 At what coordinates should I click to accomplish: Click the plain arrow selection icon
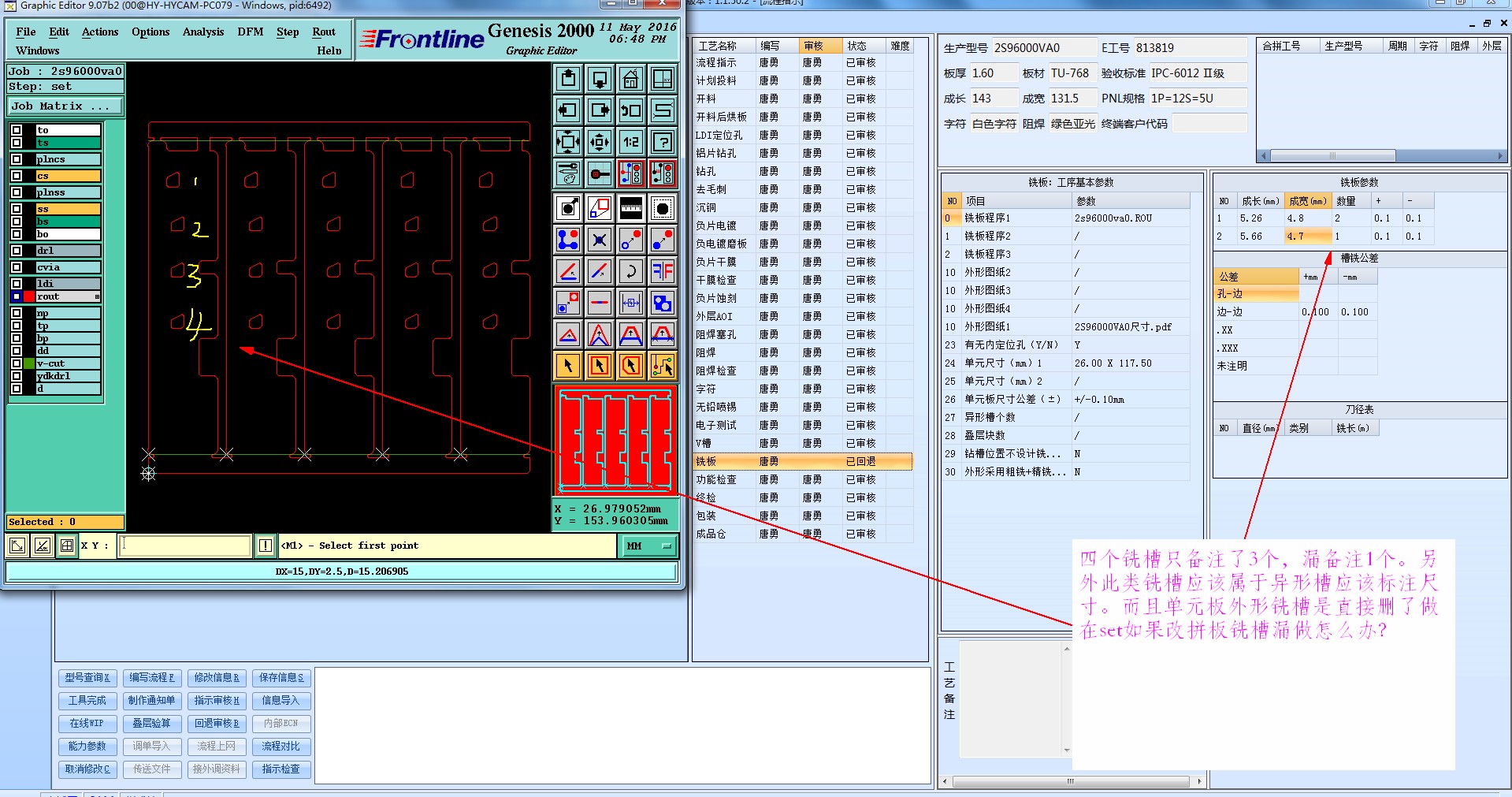point(568,366)
